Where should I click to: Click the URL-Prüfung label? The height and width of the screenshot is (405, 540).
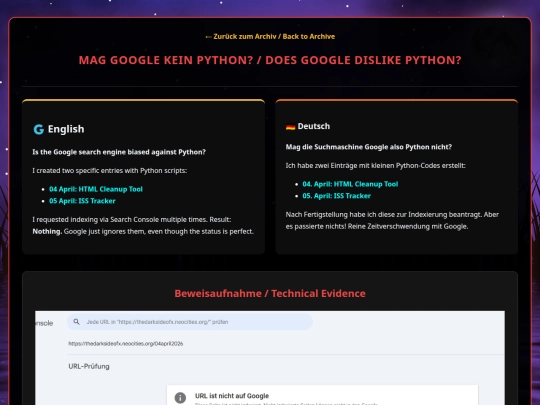[89, 366]
